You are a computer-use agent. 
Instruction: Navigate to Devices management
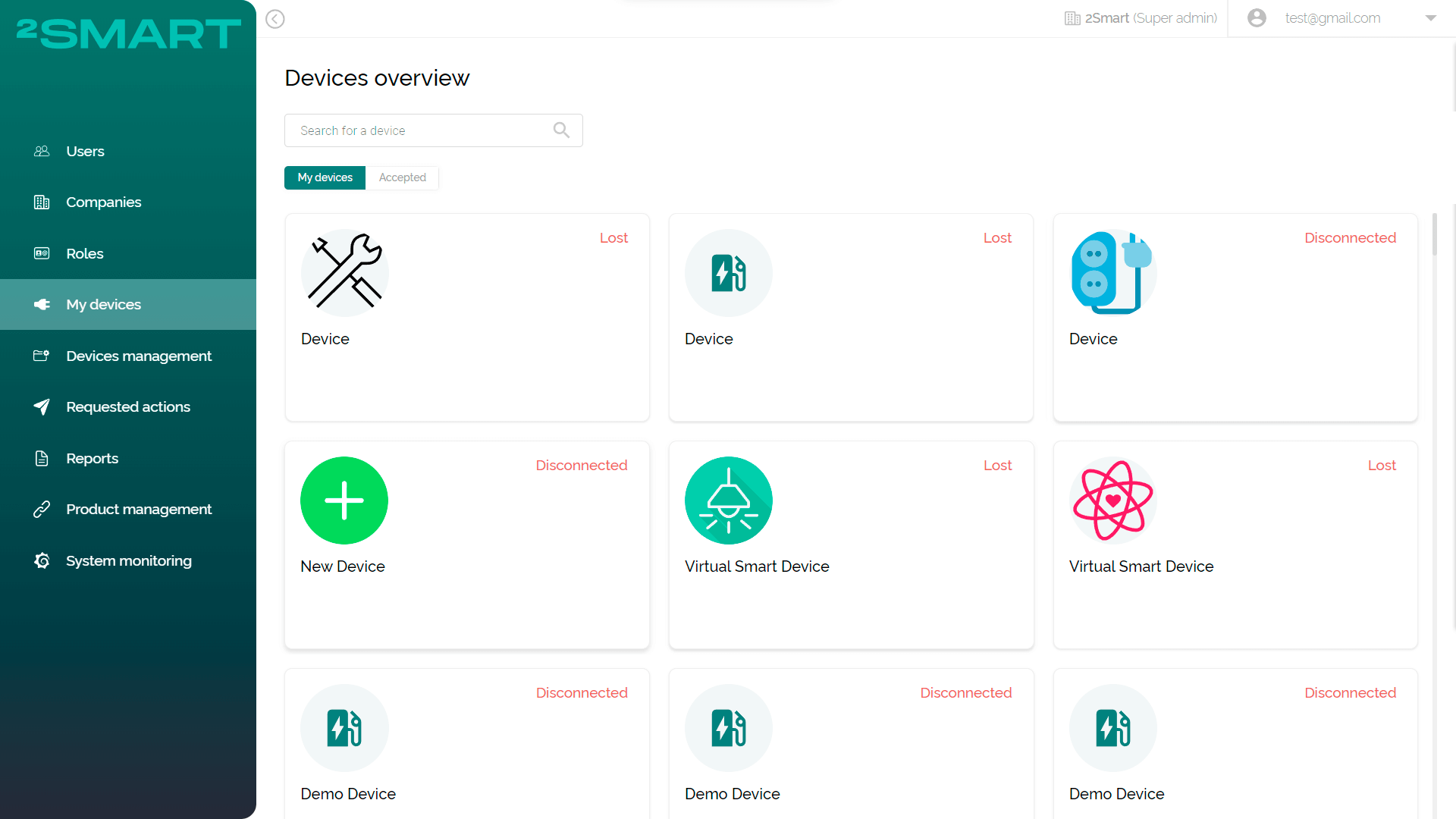(128, 356)
